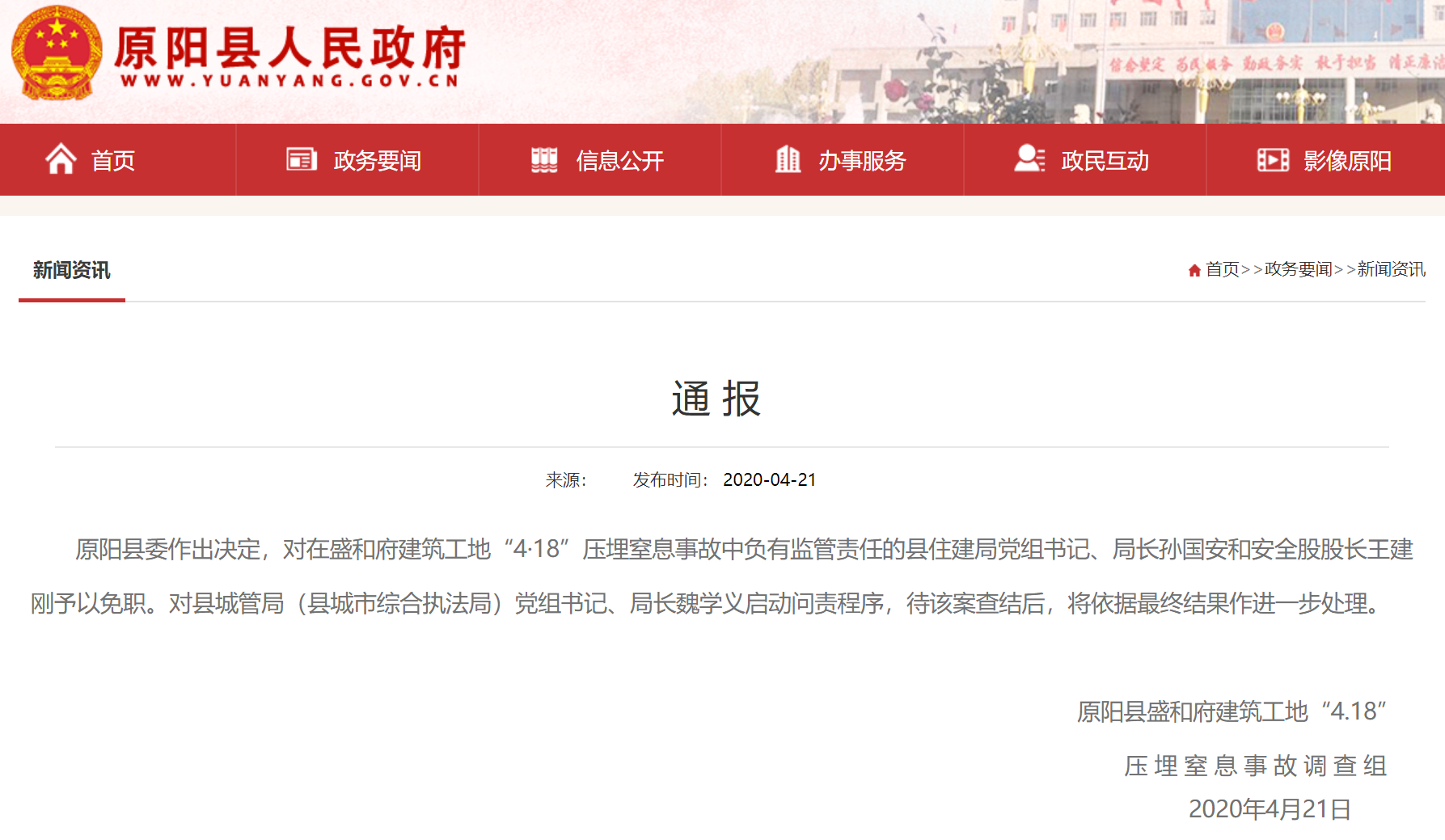Go to 首页 via breadcrumb link

click(x=1222, y=269)
